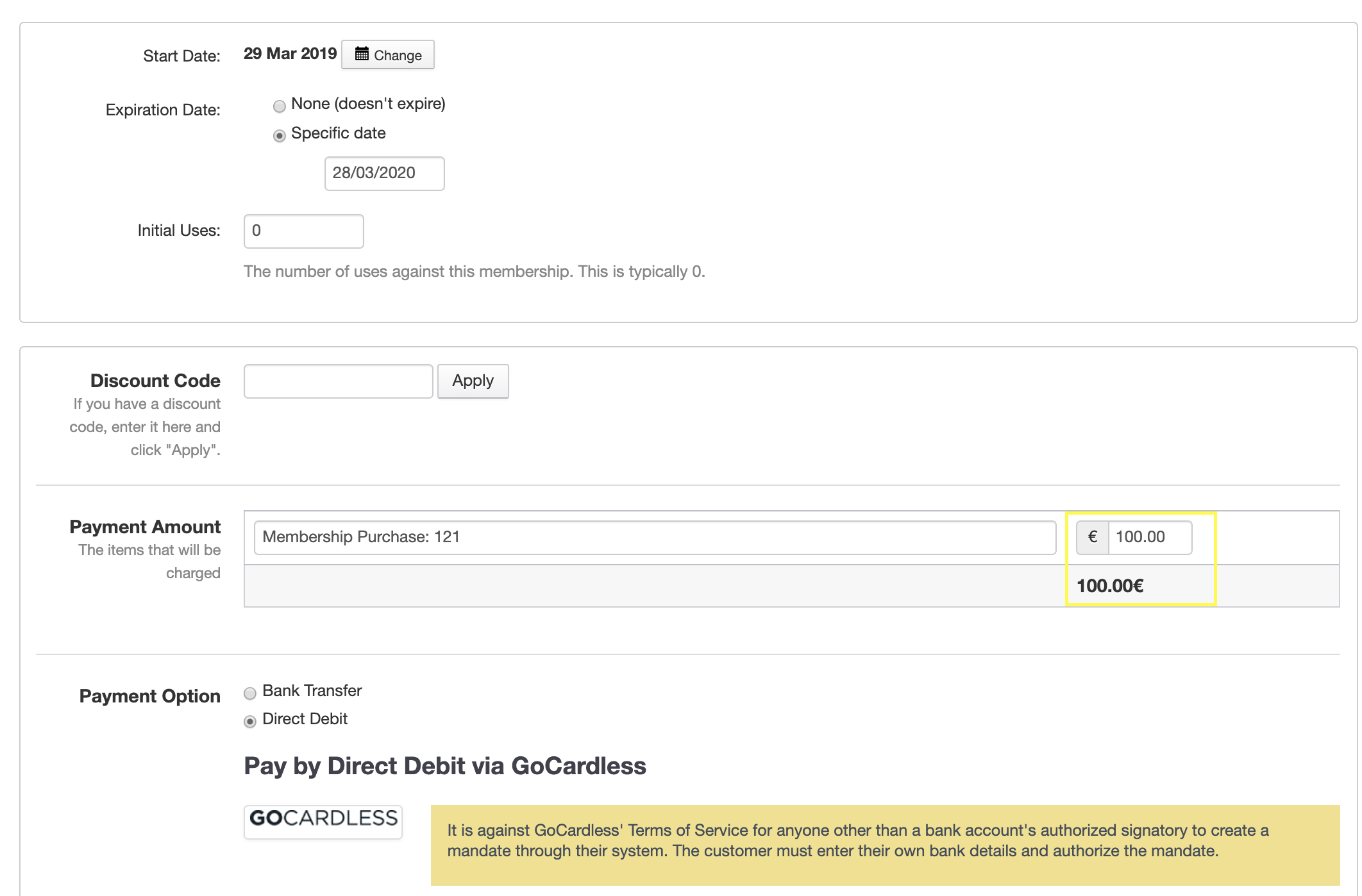1362x896 pixels.
Task: Choose Bank Transfer payment option
Action: (250, 693)
